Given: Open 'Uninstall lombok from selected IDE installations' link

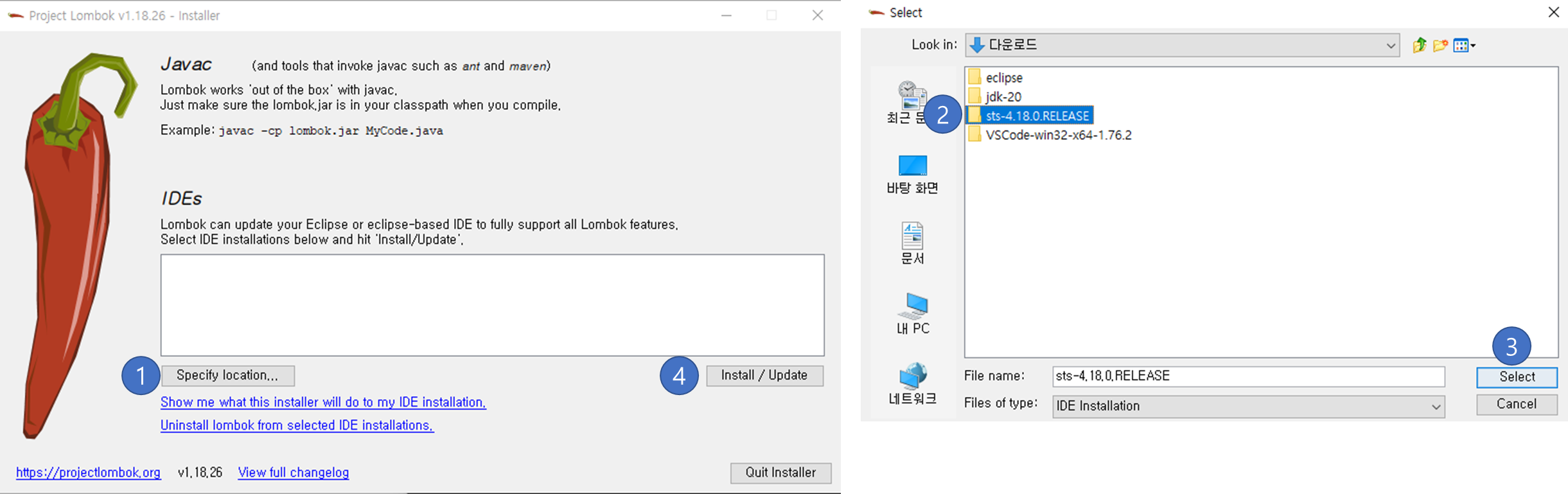Looking at the screenshot, I should click(x=297, y=425).
